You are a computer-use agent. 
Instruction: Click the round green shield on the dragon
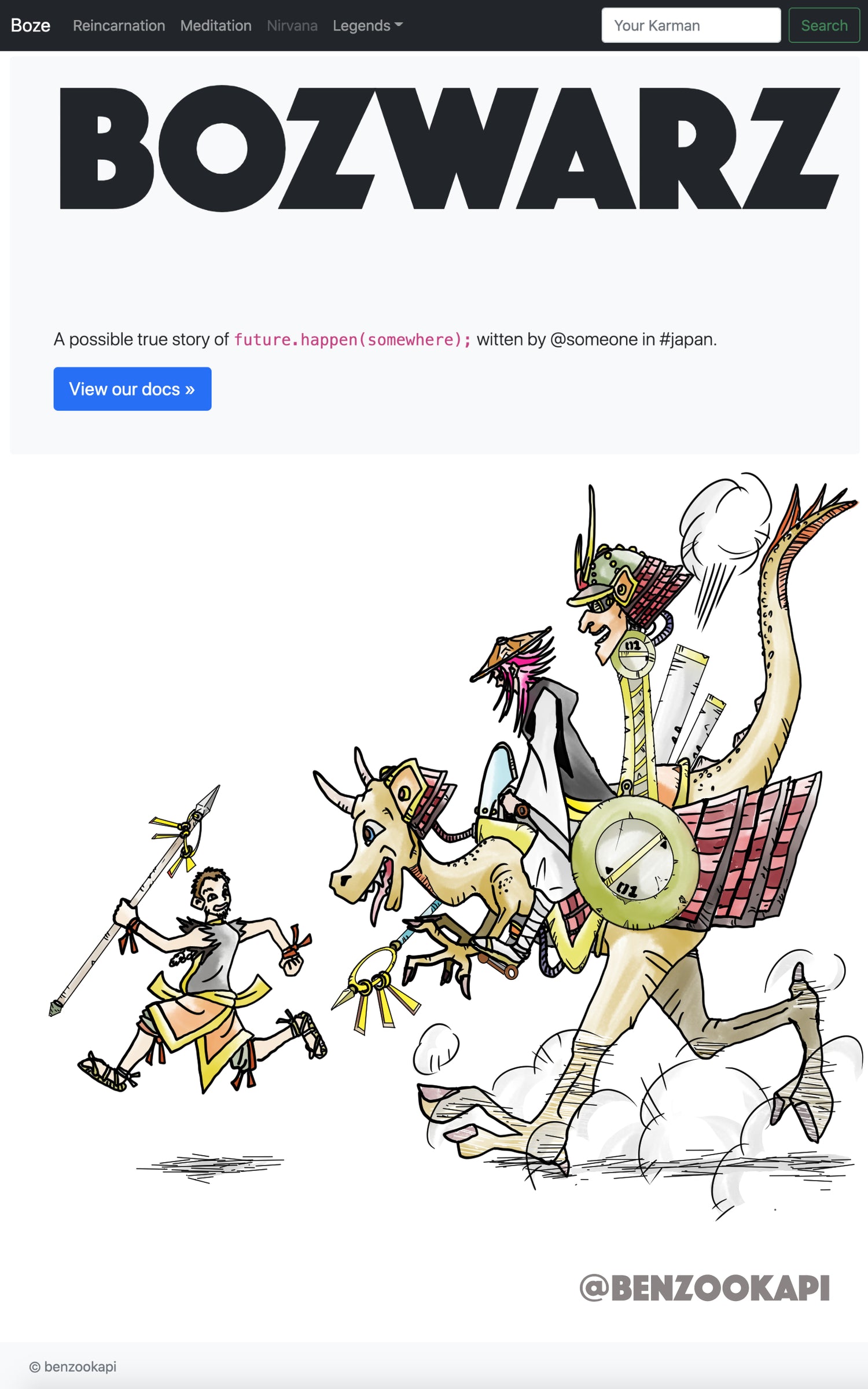pyautogui.click(x=635, y=862)
